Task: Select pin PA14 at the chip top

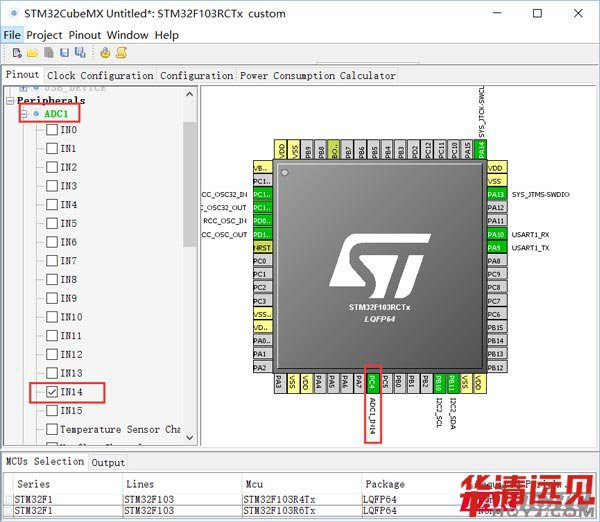Action: pos(481,150)
